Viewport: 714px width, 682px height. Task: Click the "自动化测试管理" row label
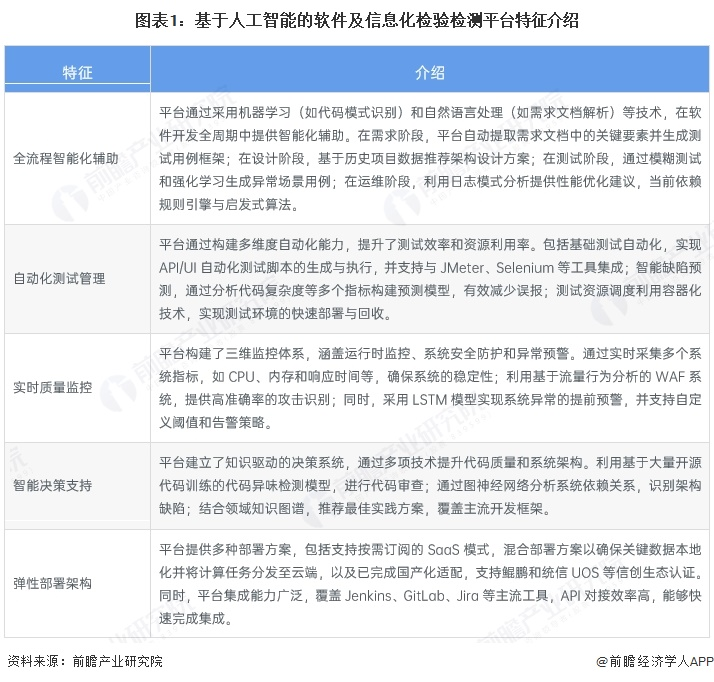coord(59,278)
